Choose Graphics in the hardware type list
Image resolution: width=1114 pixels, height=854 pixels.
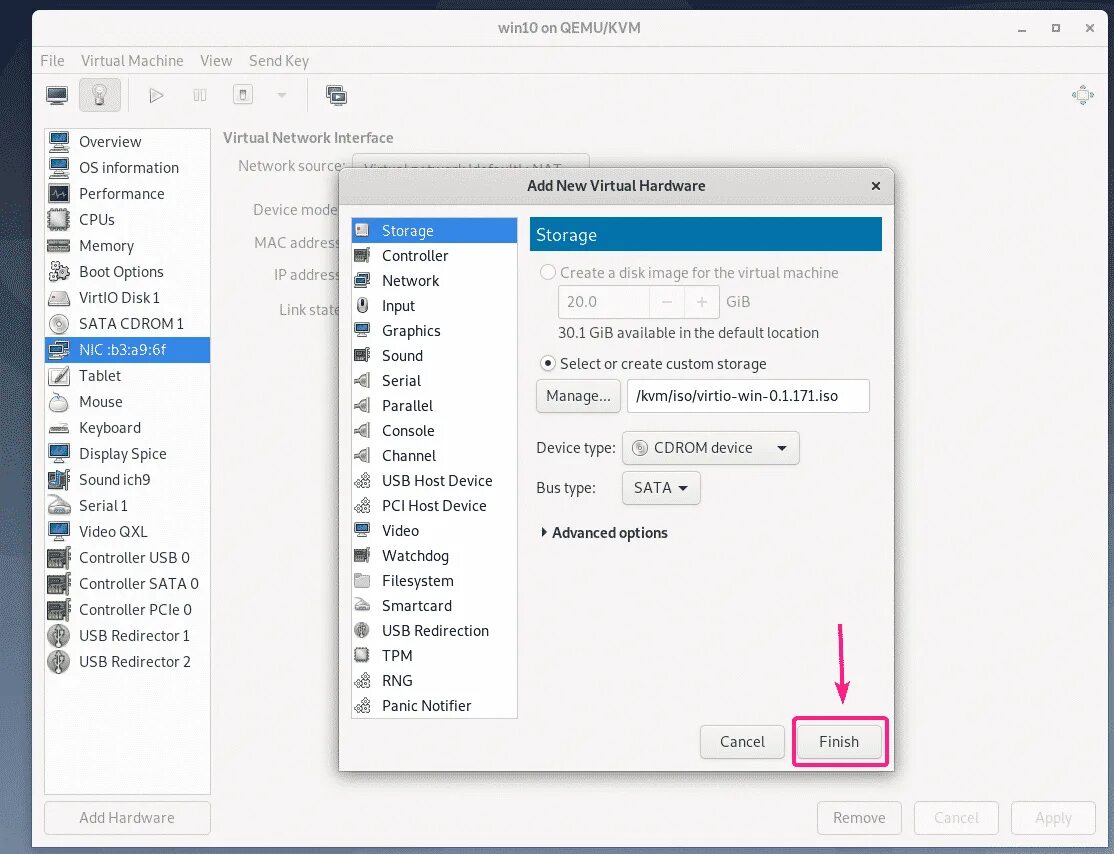(434, 330)
